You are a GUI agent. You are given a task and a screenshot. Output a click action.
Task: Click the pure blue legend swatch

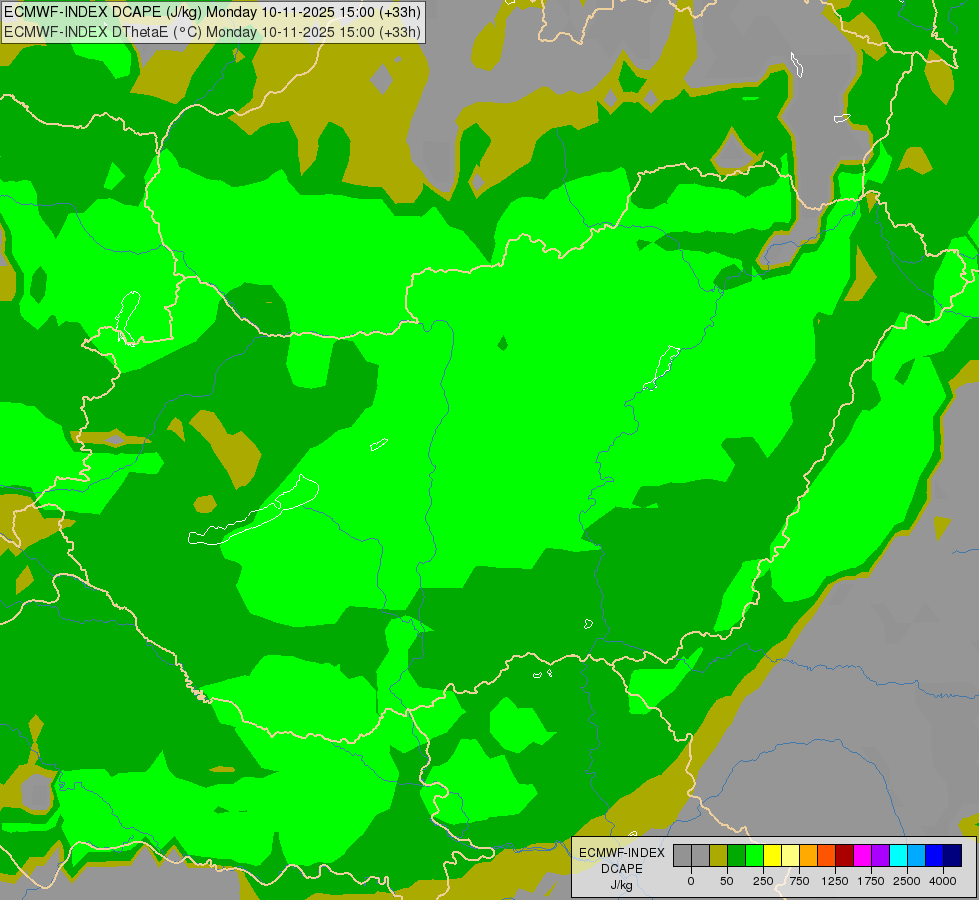[935, 856]
